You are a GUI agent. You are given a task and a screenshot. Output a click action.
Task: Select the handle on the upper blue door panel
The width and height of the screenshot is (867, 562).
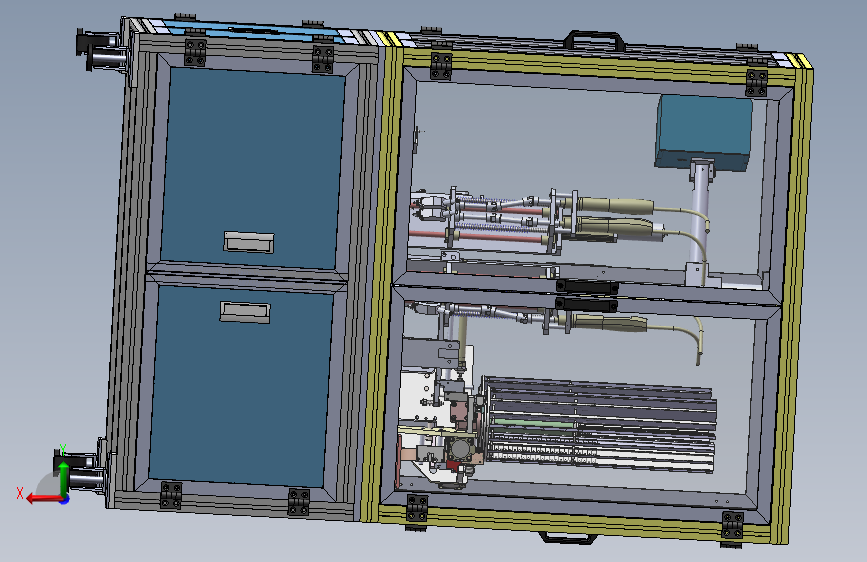[x=249, y=242]
